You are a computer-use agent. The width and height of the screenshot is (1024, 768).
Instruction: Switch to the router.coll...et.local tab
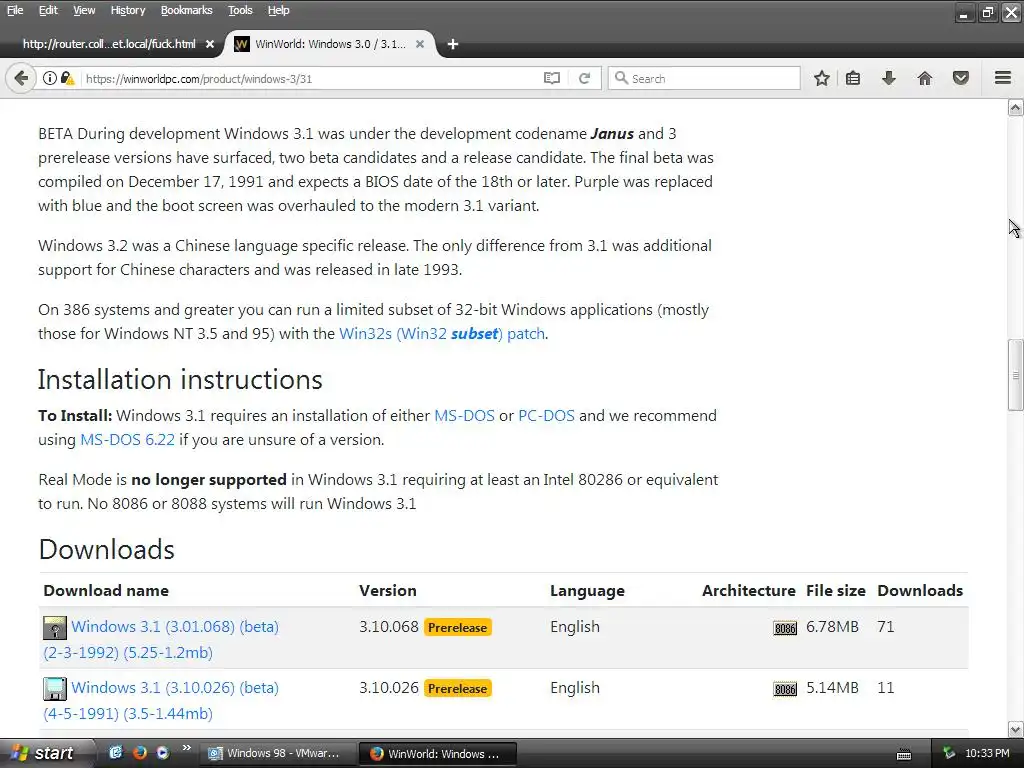pos(108,44)
